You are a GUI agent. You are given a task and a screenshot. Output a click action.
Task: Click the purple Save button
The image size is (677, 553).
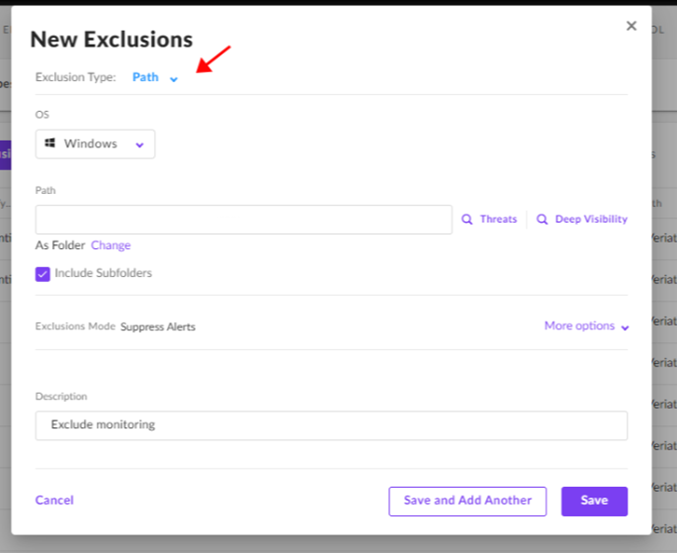(595, 501)
